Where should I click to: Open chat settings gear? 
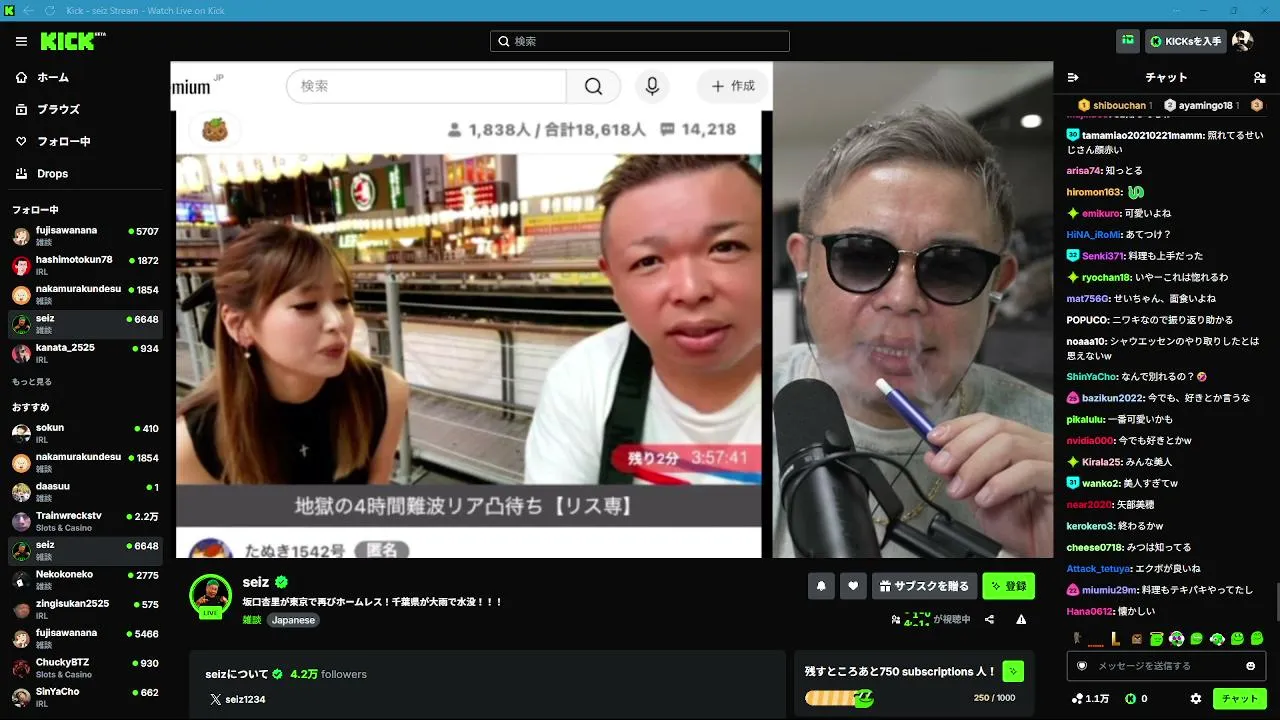(1196, 699)
